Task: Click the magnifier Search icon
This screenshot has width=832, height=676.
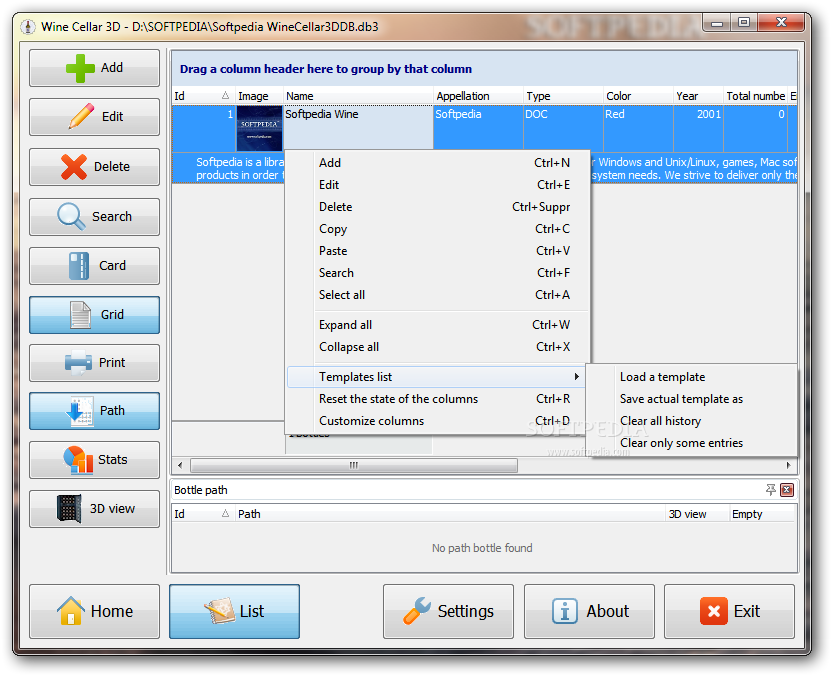Action: (71, 216)
